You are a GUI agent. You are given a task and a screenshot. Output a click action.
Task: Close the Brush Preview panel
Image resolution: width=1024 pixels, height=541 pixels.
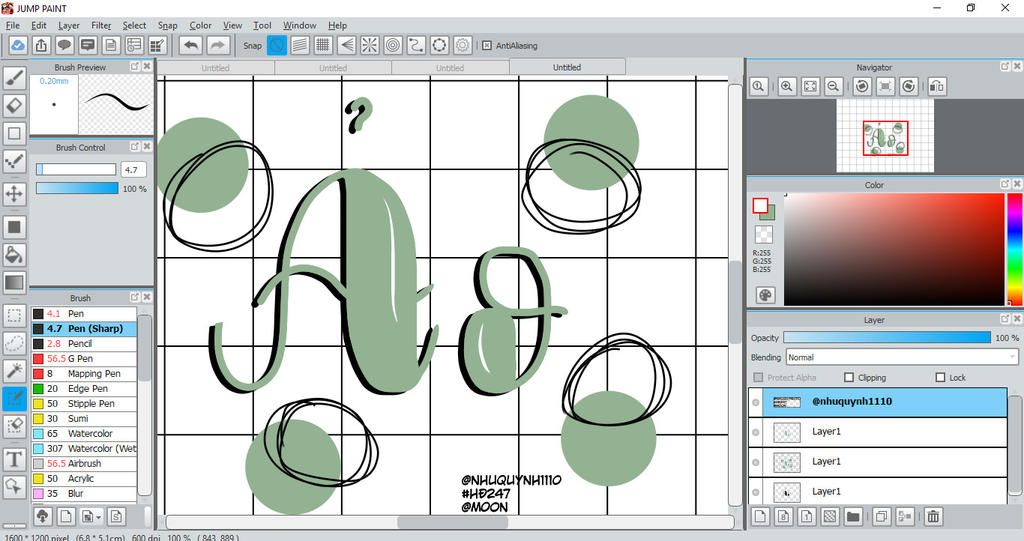coord(147,67)
